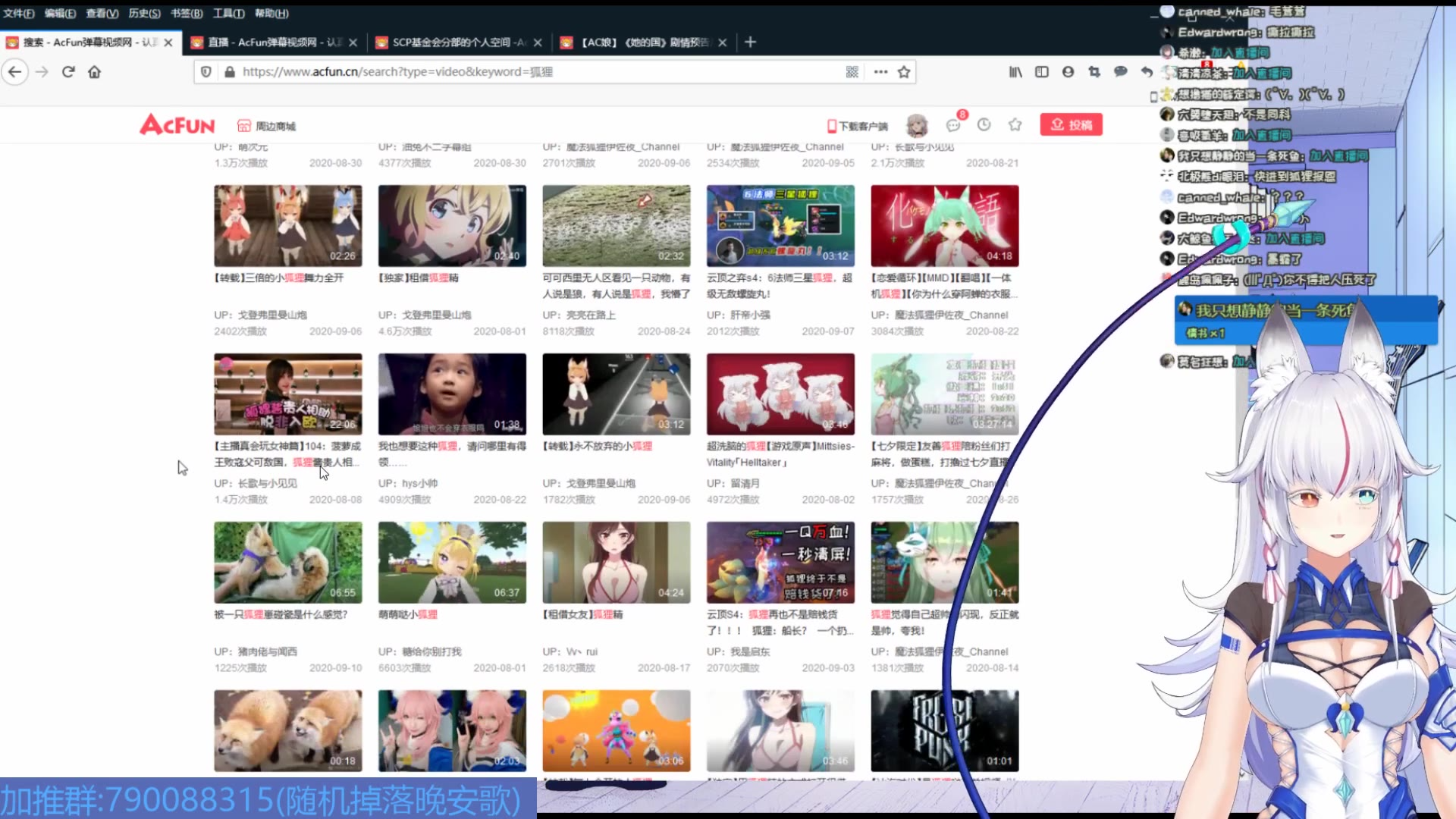Open the 周边商城 link
The width and height of the screenshot is (1456, 819).
tap(267, 126)
